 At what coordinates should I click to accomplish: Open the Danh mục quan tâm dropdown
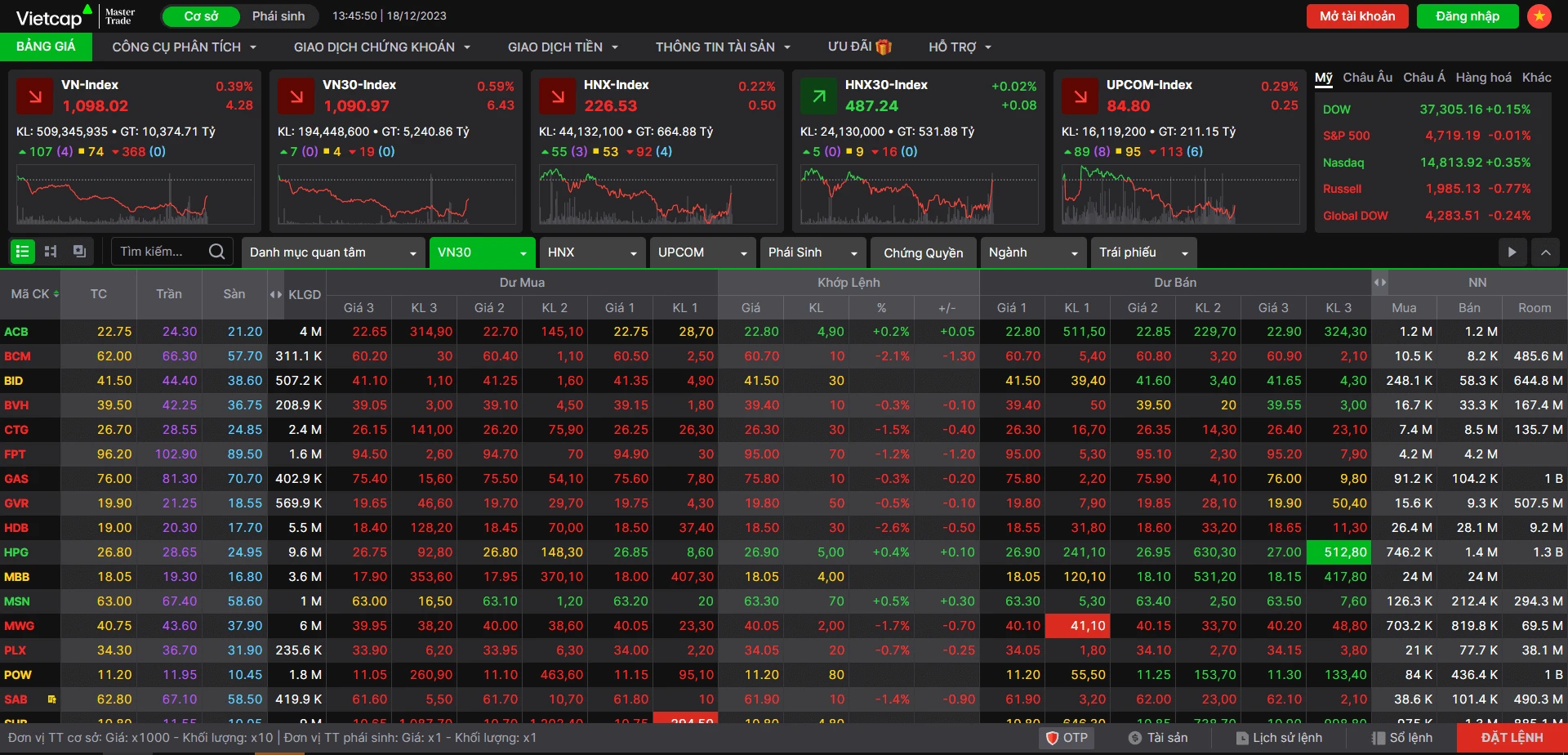tap(333, 252)
